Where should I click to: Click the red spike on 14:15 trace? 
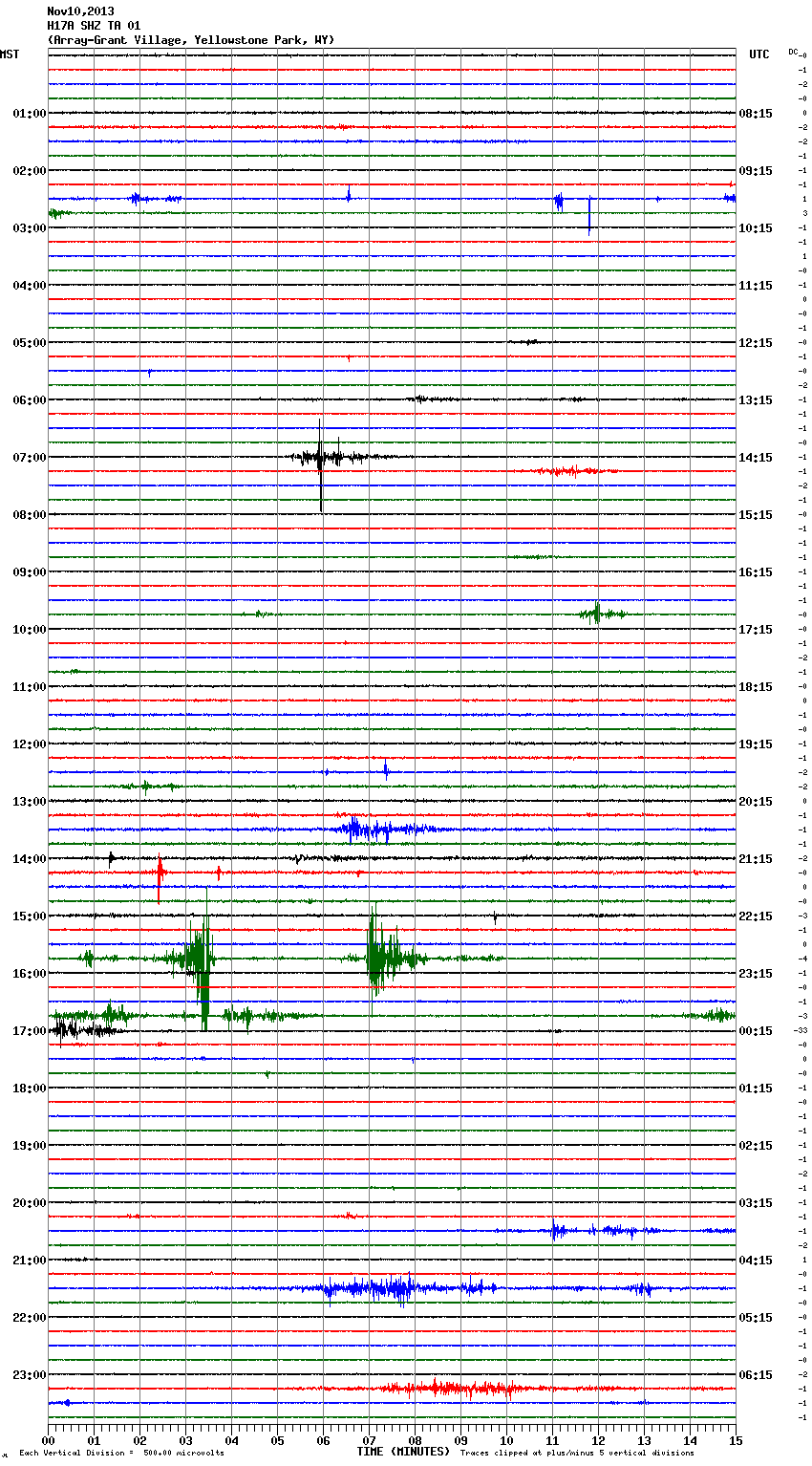(x=160, y=877)
